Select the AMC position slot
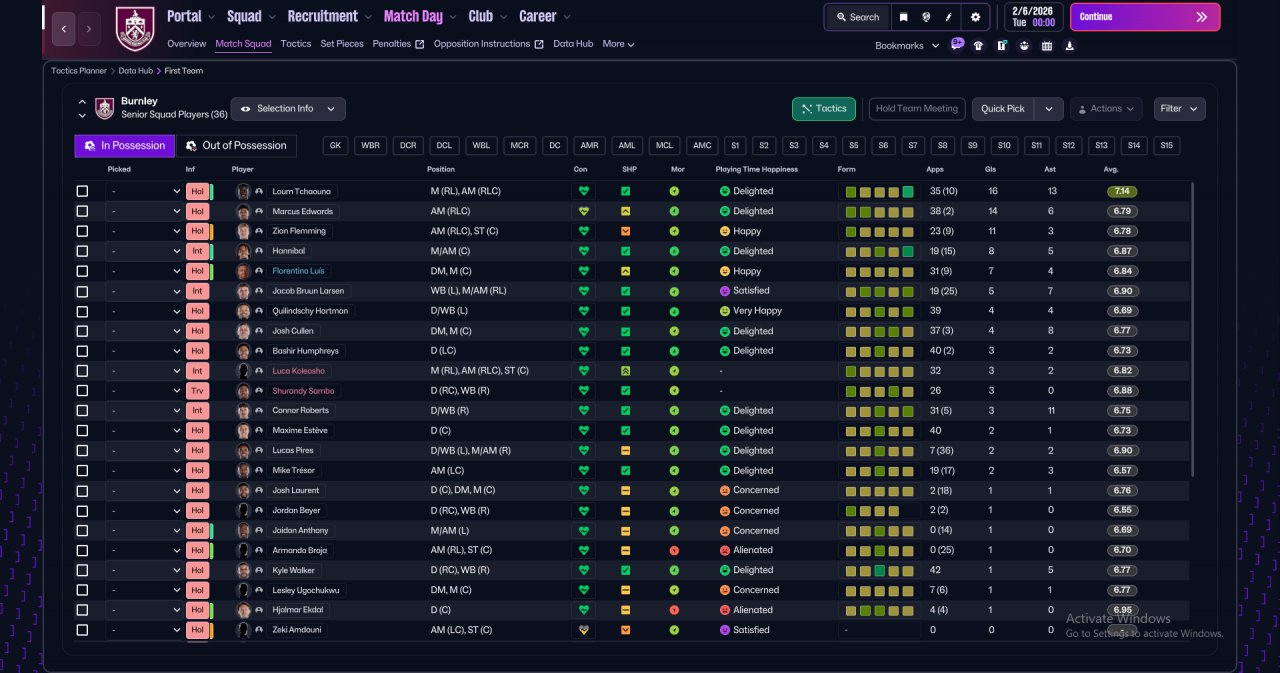This screenshot has width=1280, height=673. coord(703,146)
